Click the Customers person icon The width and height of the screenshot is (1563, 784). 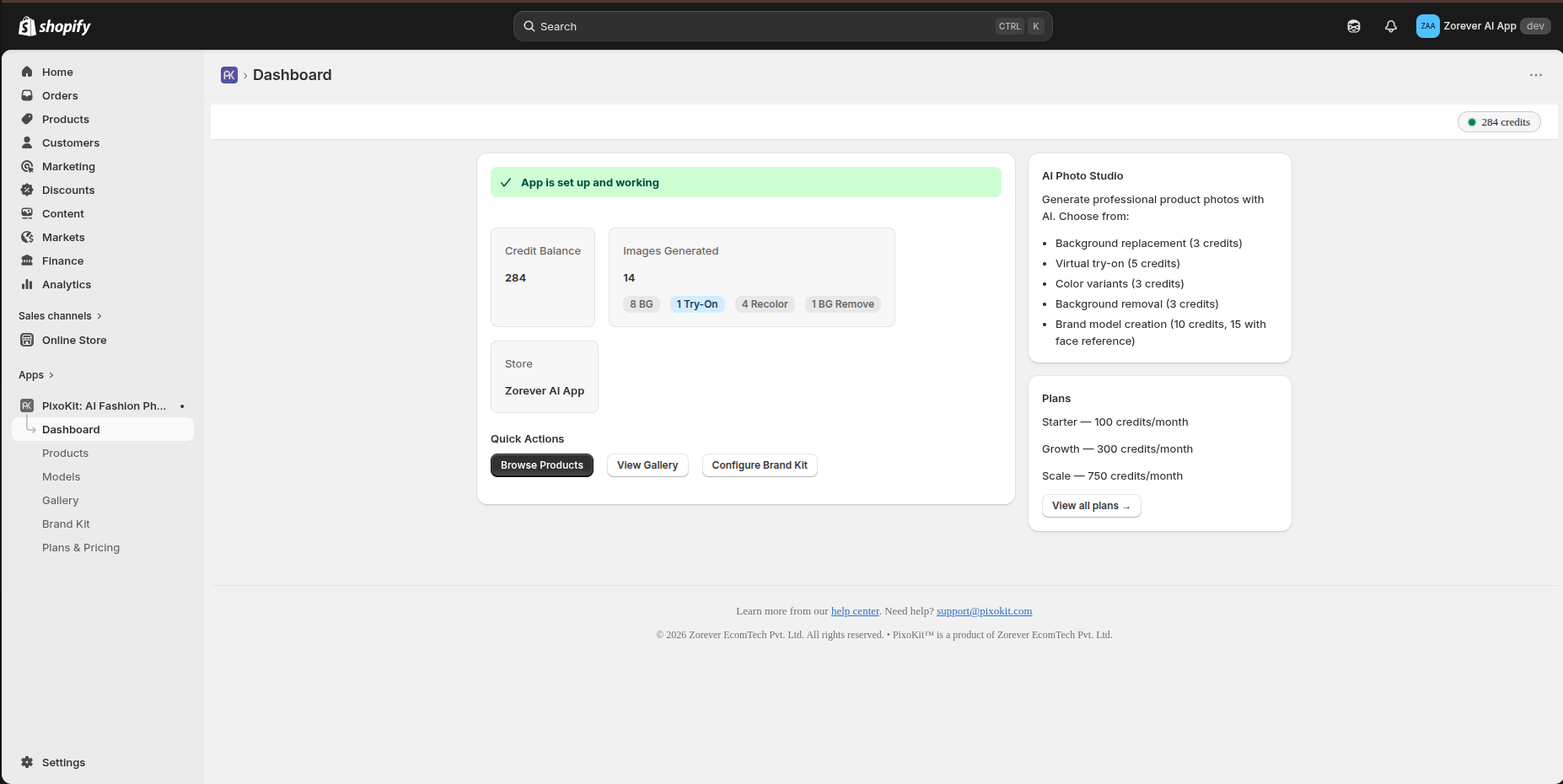click(x=27, y=142)
